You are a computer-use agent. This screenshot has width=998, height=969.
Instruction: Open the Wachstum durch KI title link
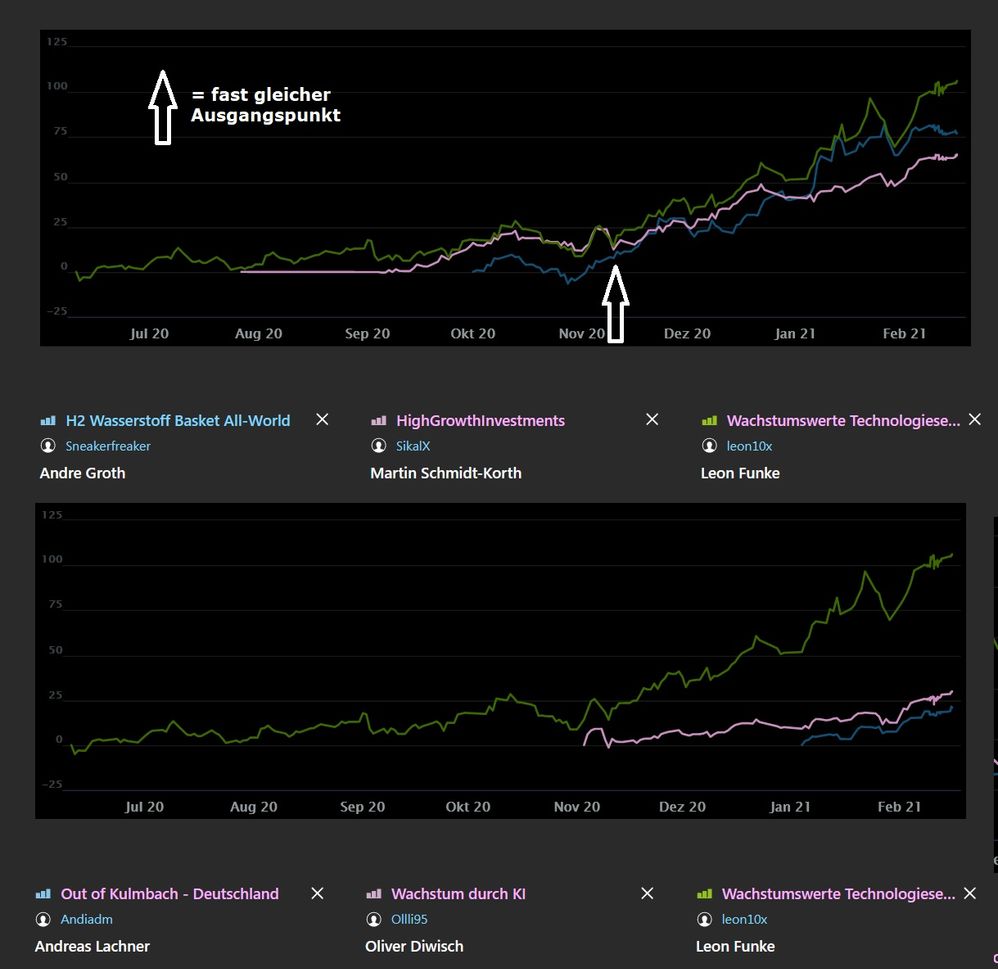tap(458, 894)
